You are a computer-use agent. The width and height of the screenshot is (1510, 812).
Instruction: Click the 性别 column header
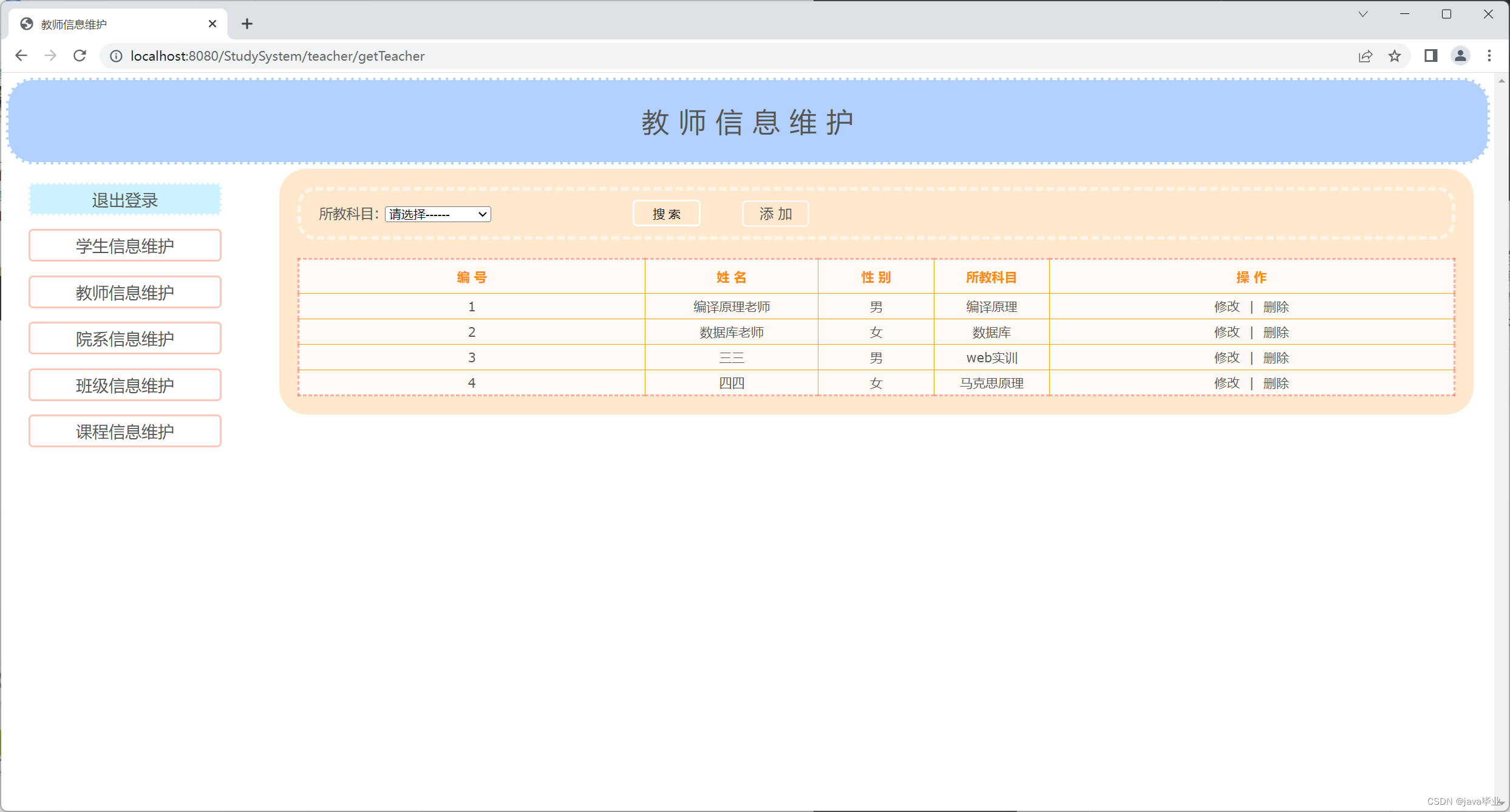pos(876,277)
